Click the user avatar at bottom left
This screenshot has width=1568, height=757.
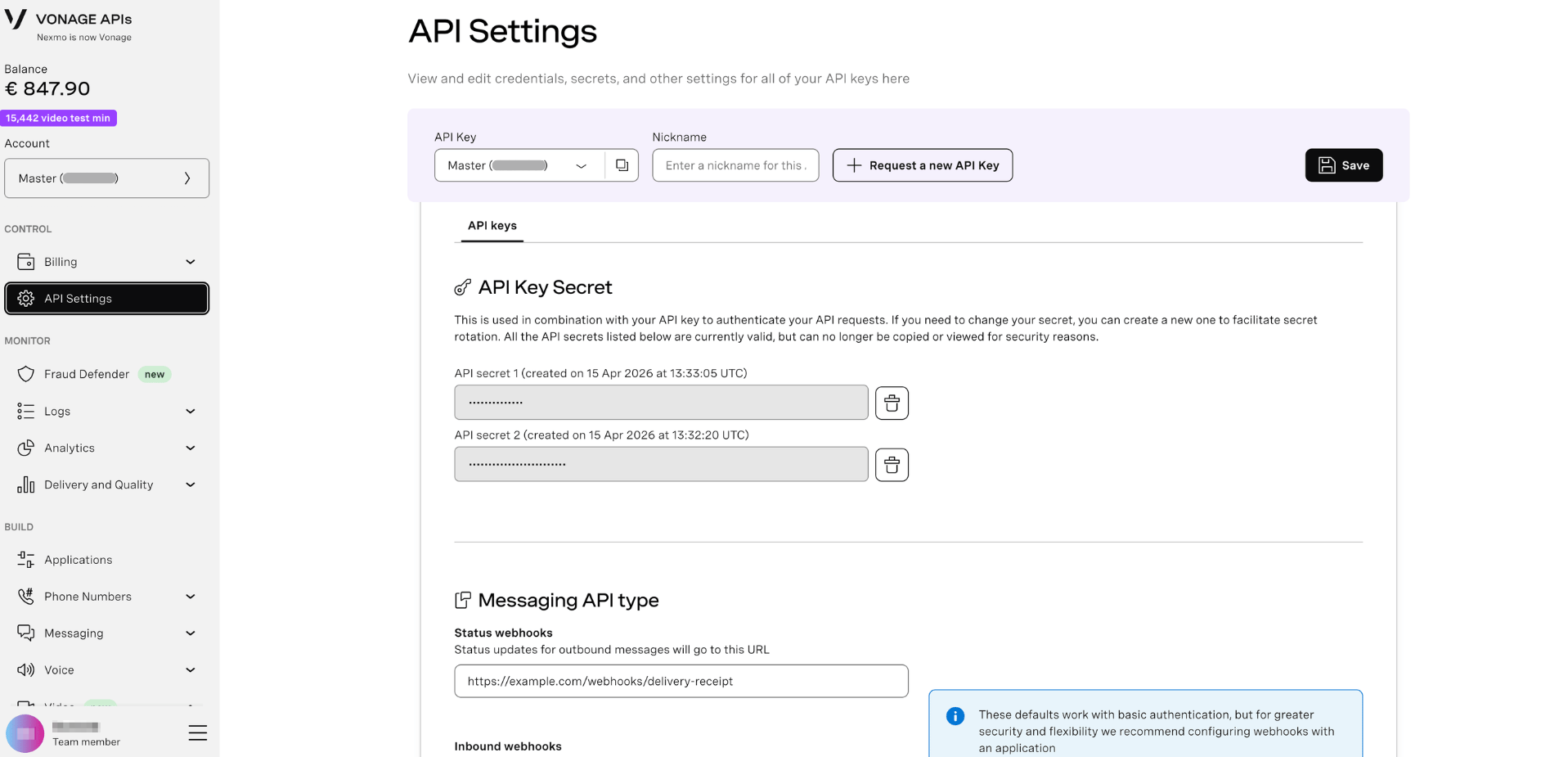pyautogui.click(x=25, y=733)
